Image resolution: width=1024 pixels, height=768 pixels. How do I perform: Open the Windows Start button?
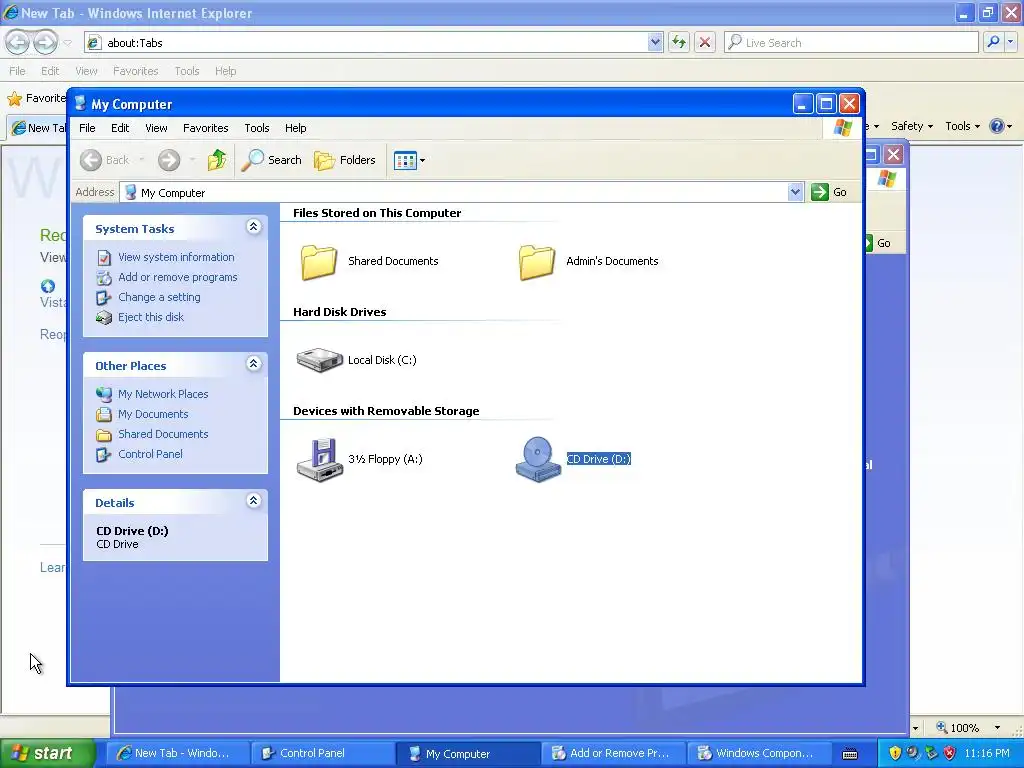point(46,753)
